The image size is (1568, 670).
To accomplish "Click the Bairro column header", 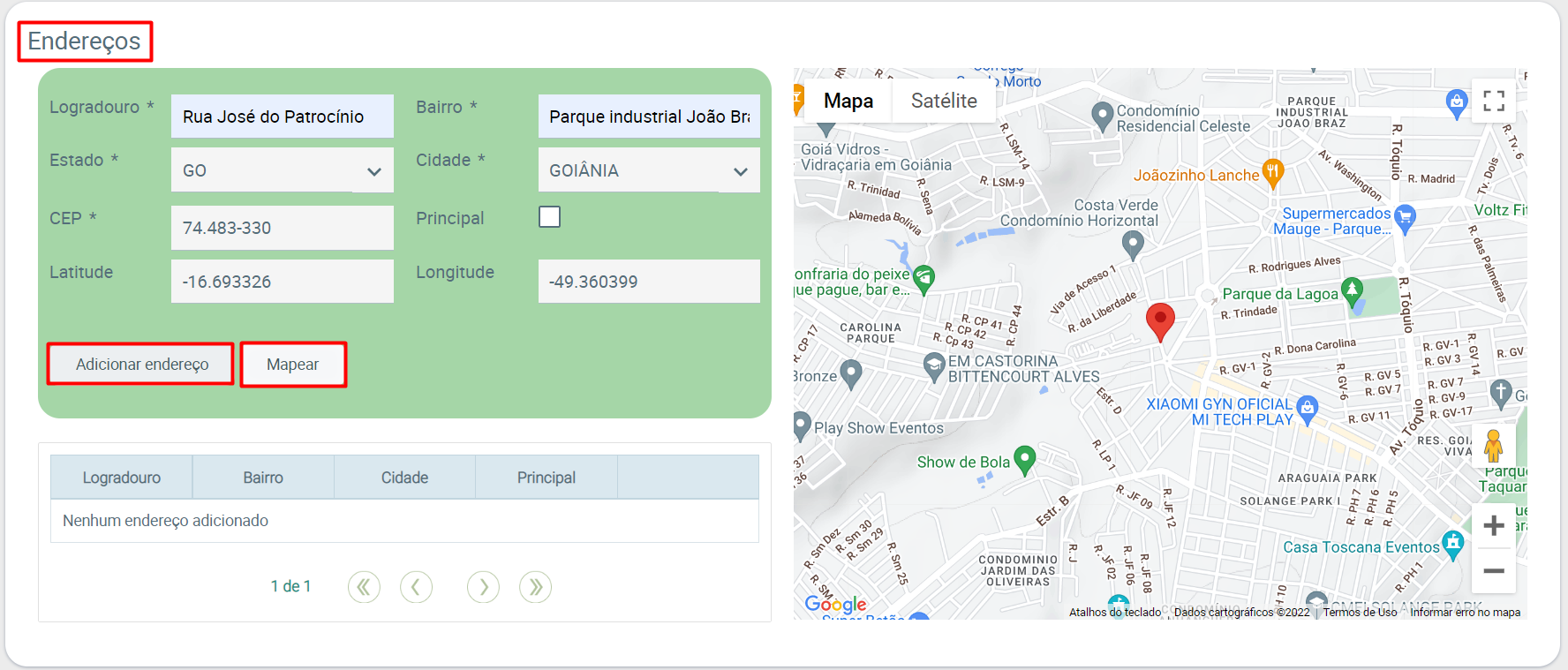I will [263, 478].
